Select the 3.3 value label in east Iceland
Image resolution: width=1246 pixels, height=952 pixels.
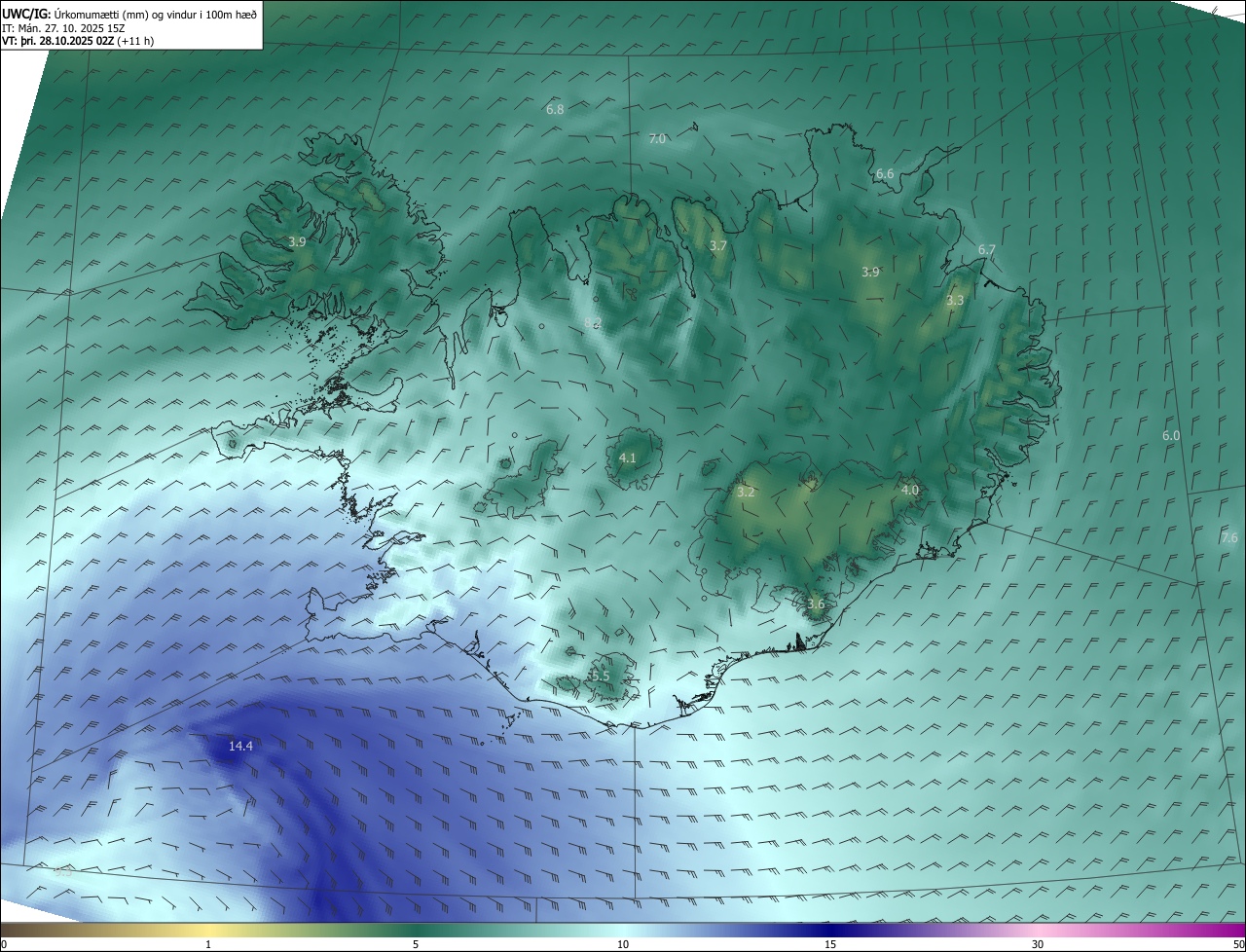[x=955, y=301]
